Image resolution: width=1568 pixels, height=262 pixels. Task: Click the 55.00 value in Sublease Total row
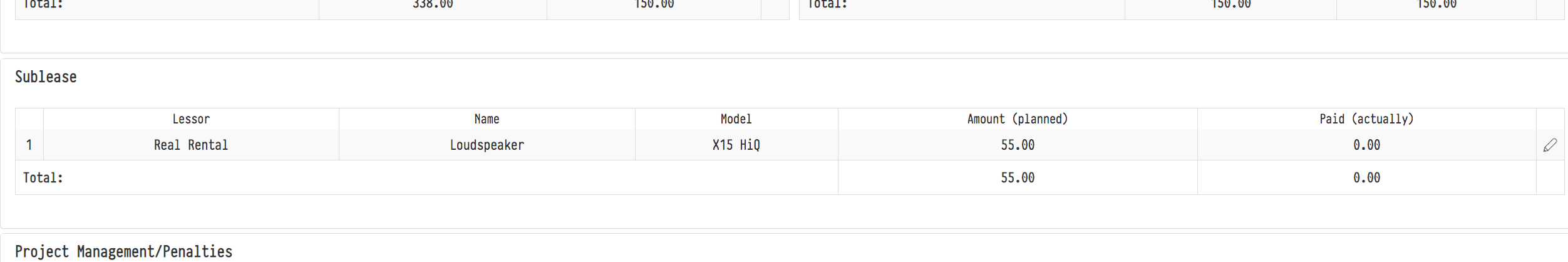click(1017, 178)
